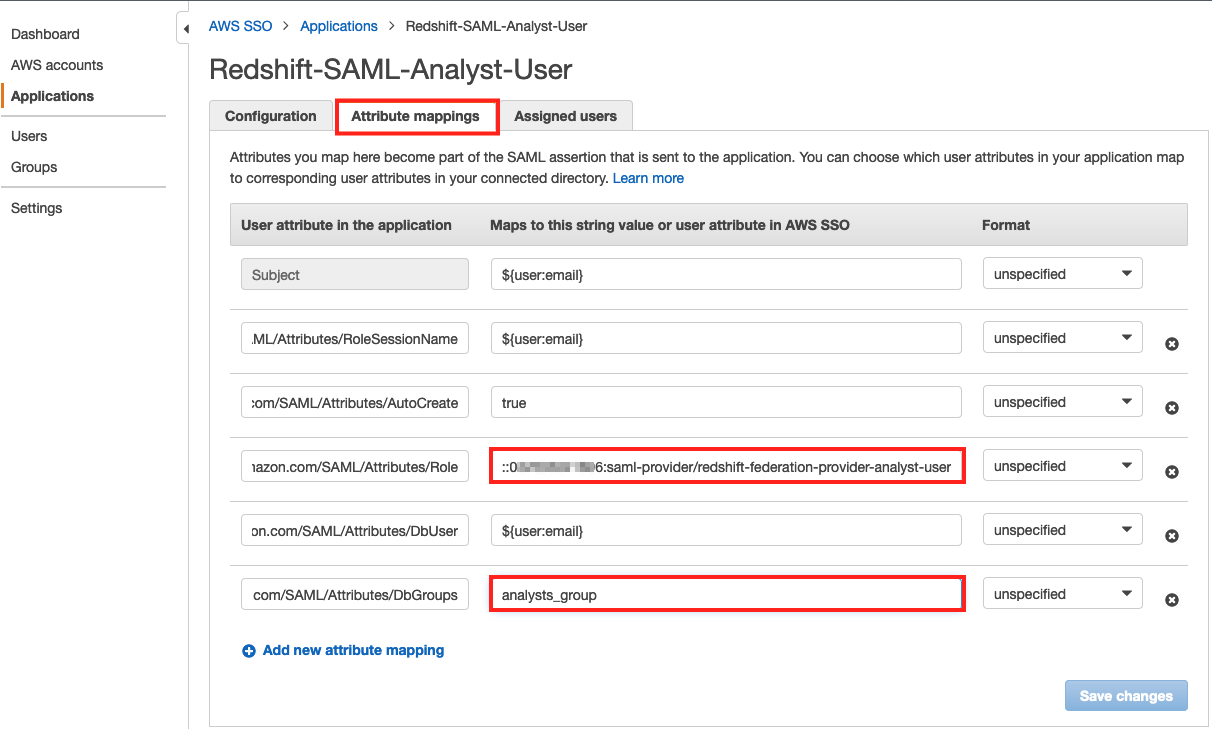The width and height of the screenshot is (1212, 729).
Task: Click Applications breadcrumb link
Action: 339,26
